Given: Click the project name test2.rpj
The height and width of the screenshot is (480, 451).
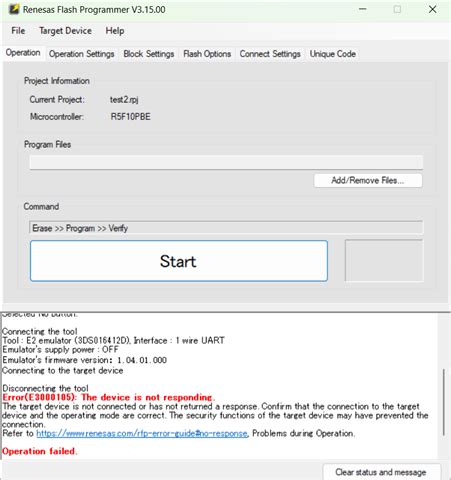Looking at the screenshot, I should click(124, 100).
